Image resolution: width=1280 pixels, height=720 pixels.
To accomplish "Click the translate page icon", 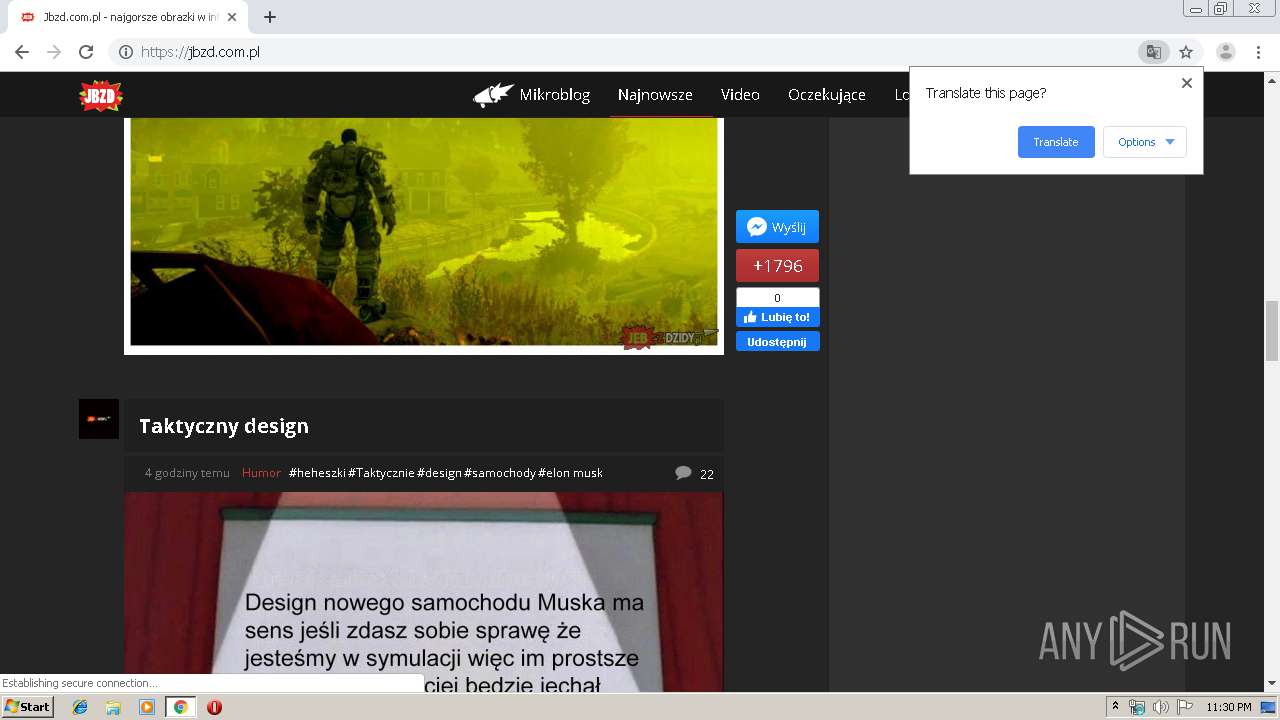I will coord(1153,52).
